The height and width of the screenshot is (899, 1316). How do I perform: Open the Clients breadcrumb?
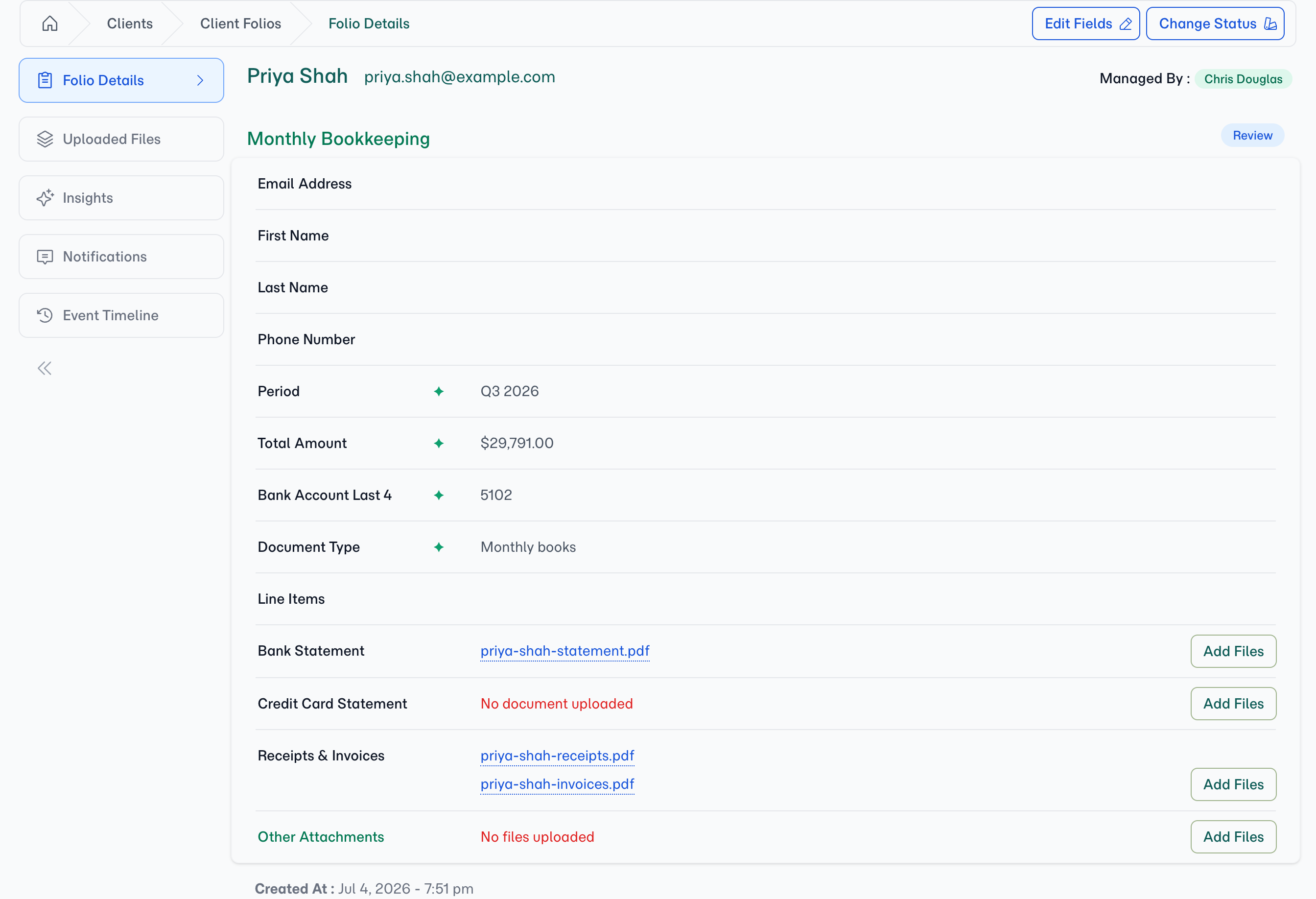pos(130,23)
